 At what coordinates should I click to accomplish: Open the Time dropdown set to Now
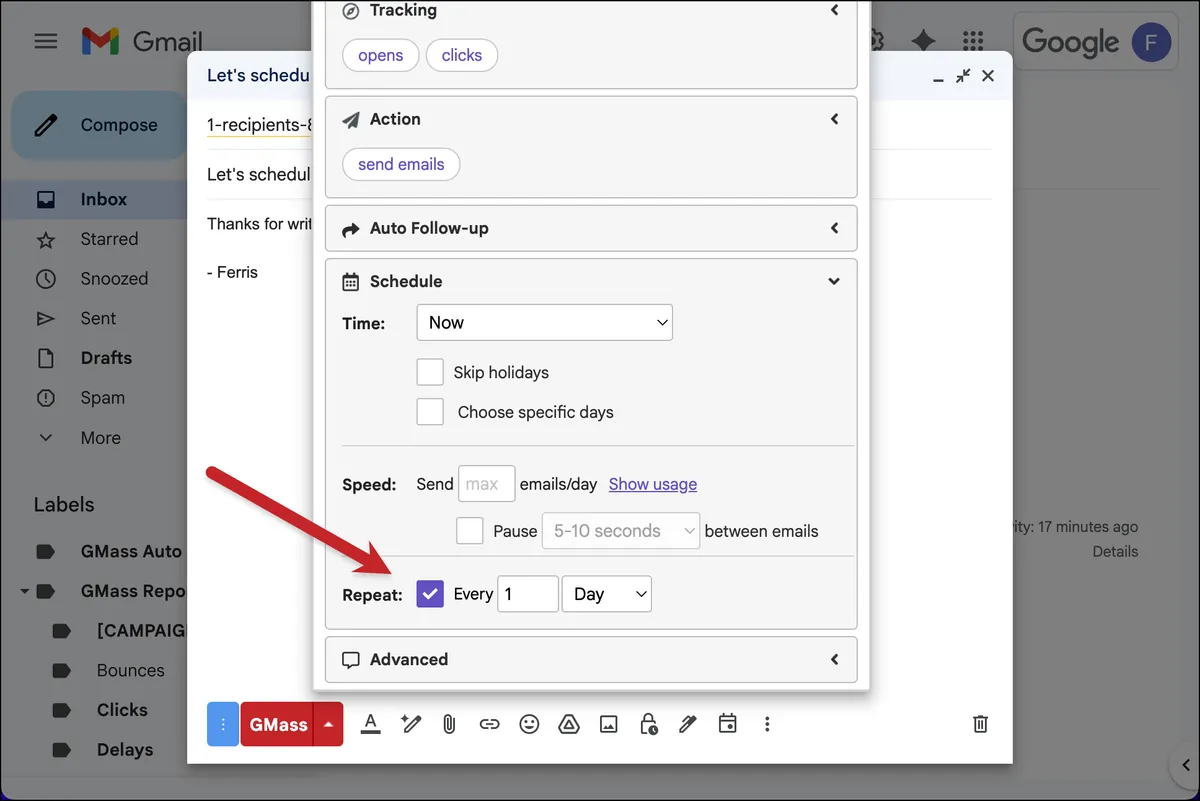click(545, 323)
